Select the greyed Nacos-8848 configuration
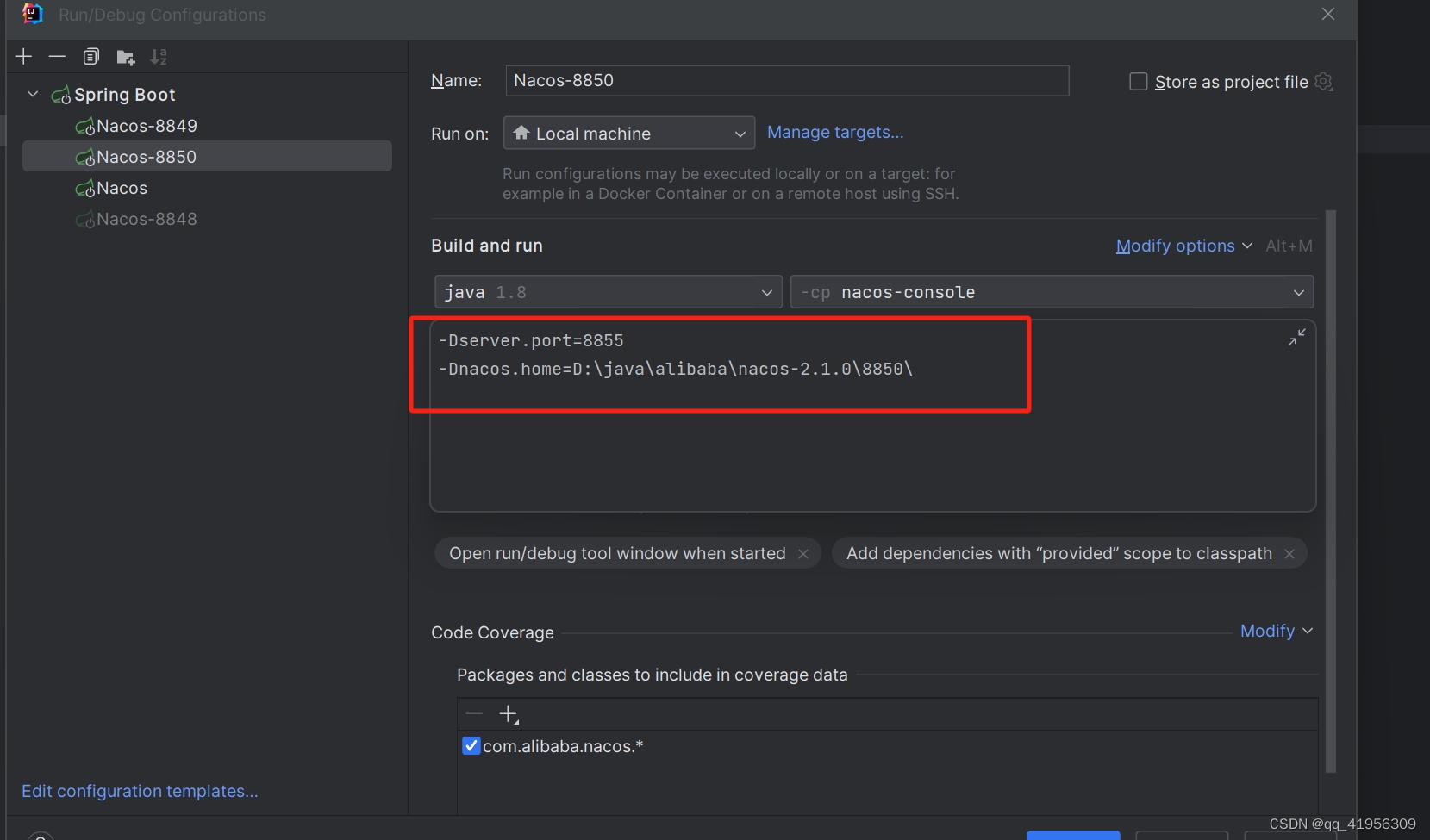Viewport: 1430px width, 840px height. pos(147,219)
